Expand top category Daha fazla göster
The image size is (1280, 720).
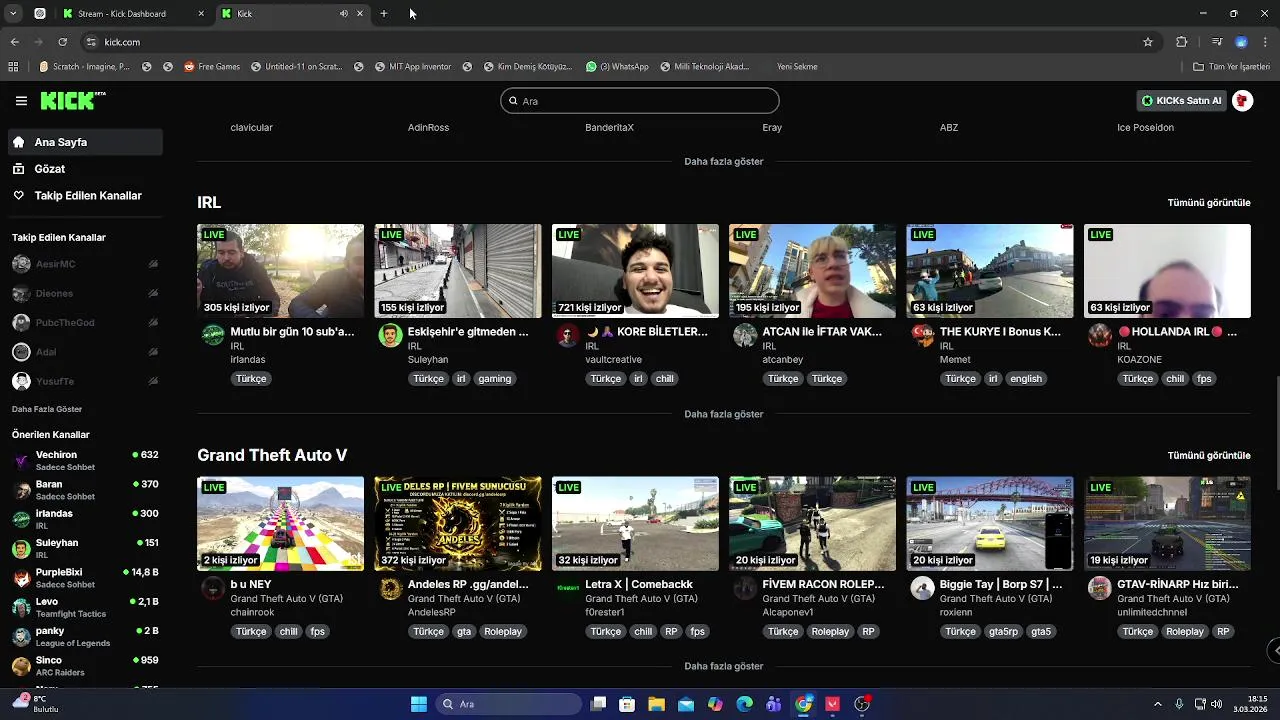723,161
